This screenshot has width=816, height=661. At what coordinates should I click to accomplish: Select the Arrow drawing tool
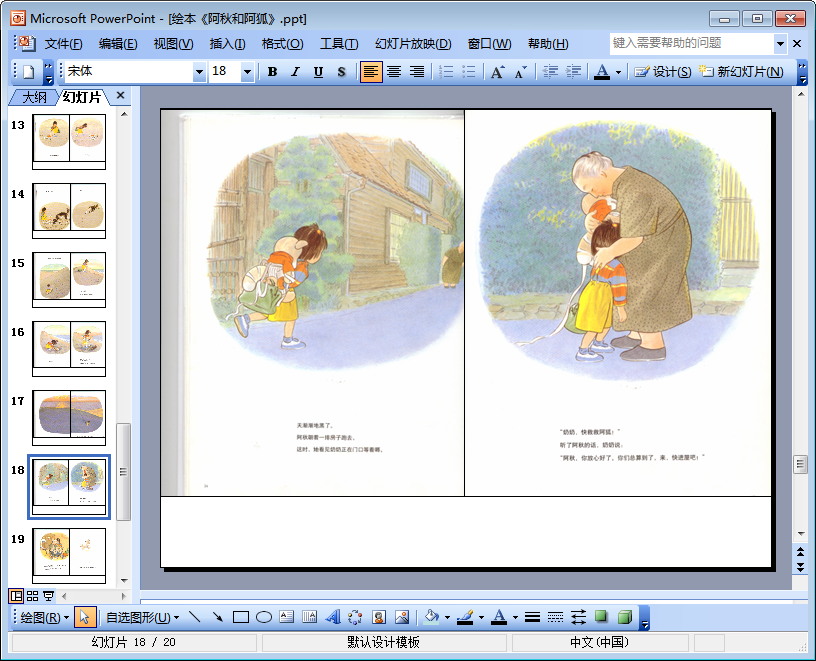(218, 618)
